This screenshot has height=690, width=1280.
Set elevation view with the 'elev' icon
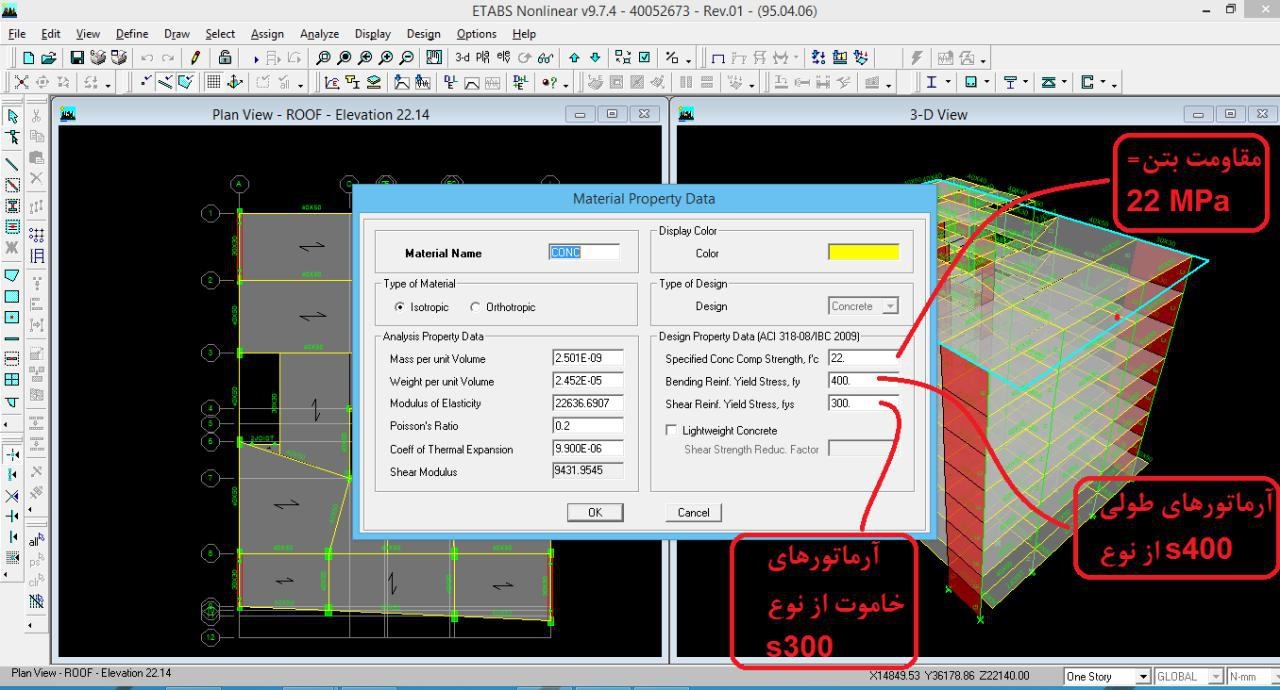503,58
